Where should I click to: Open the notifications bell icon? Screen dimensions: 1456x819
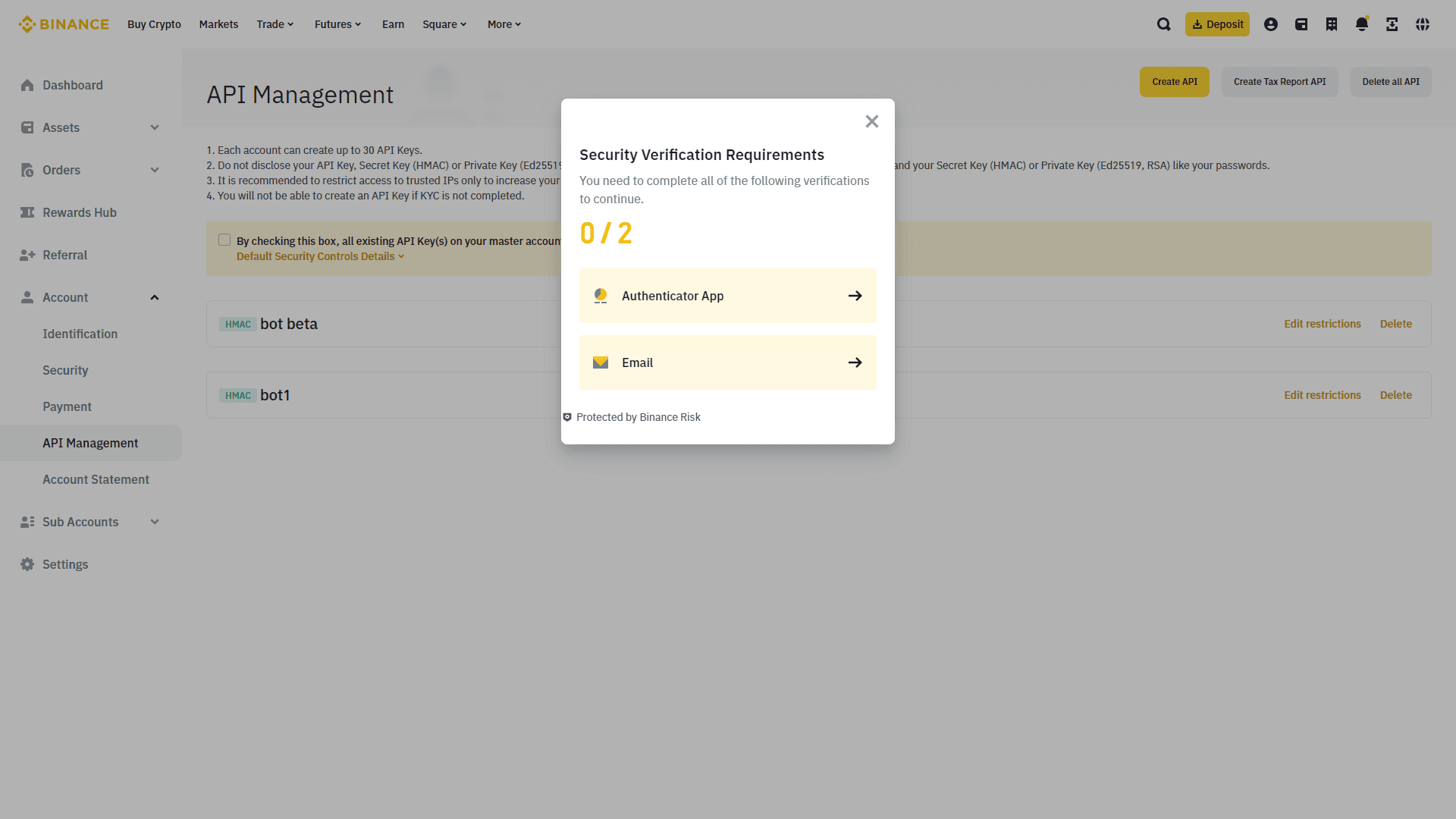[x=1362, y=24]
